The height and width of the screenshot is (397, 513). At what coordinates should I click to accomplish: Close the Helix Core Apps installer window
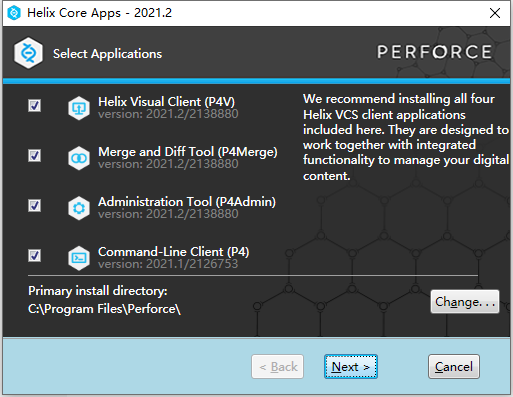495,13
